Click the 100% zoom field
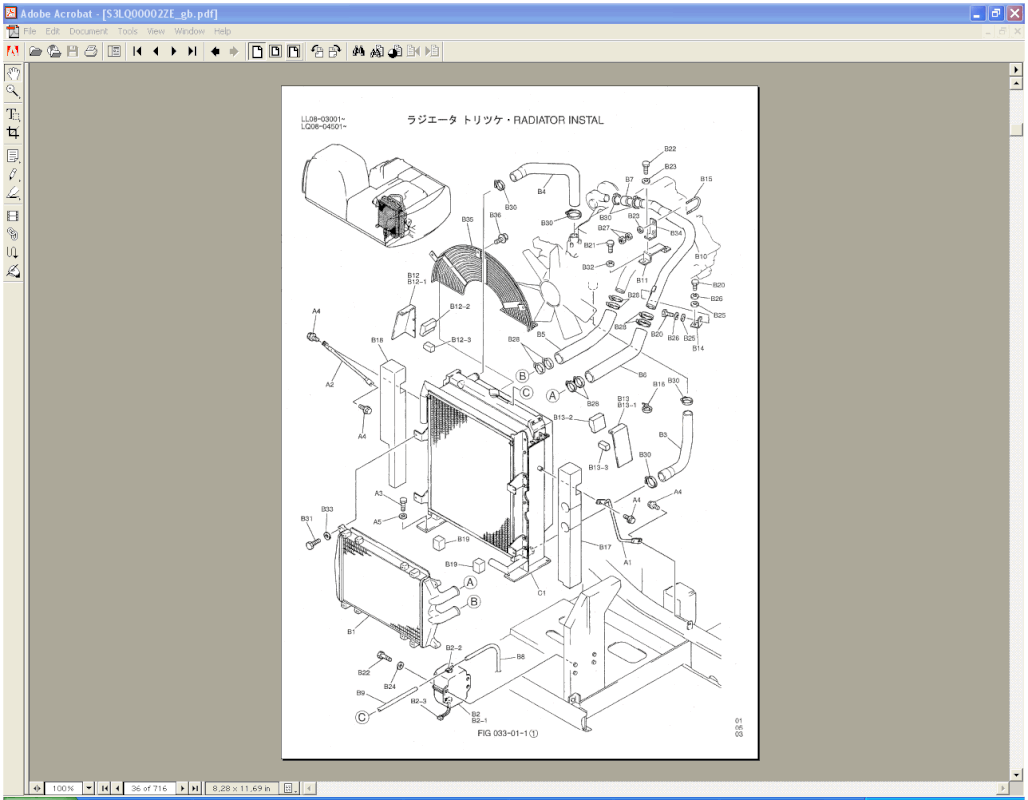The image size is (1028, 800). coord(64,788)
